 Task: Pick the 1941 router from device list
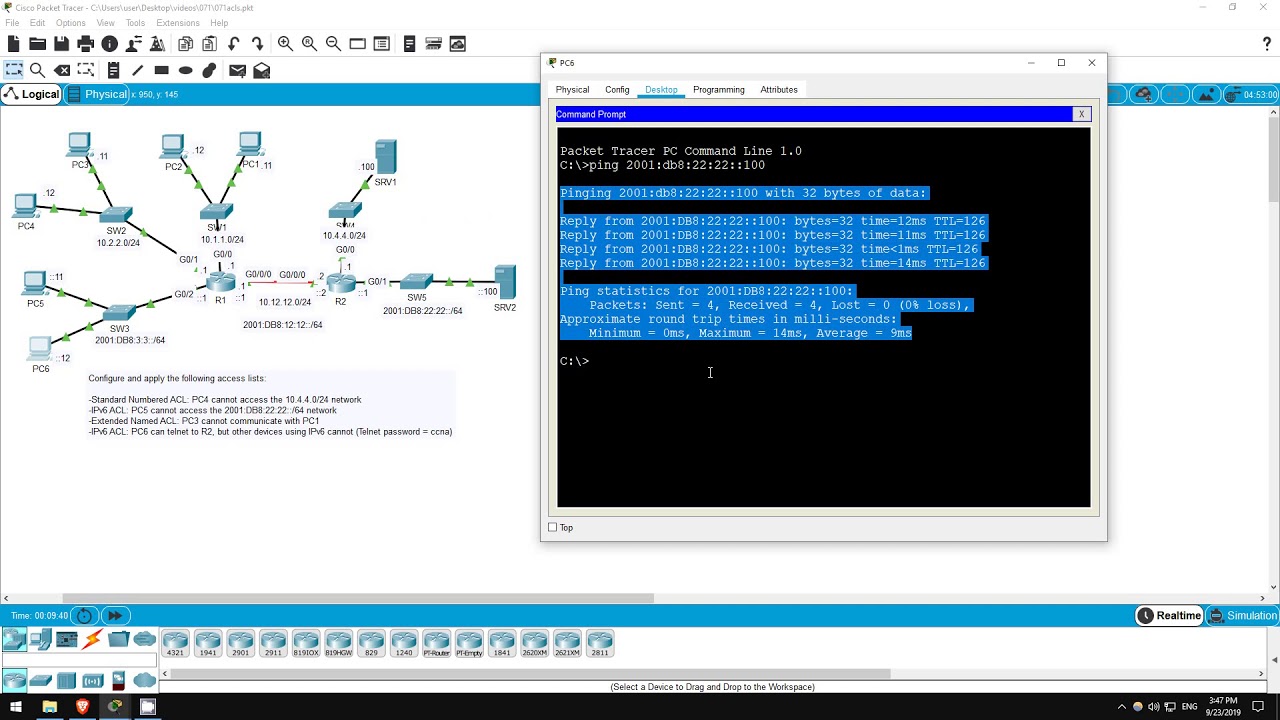(x=208, y=643)
